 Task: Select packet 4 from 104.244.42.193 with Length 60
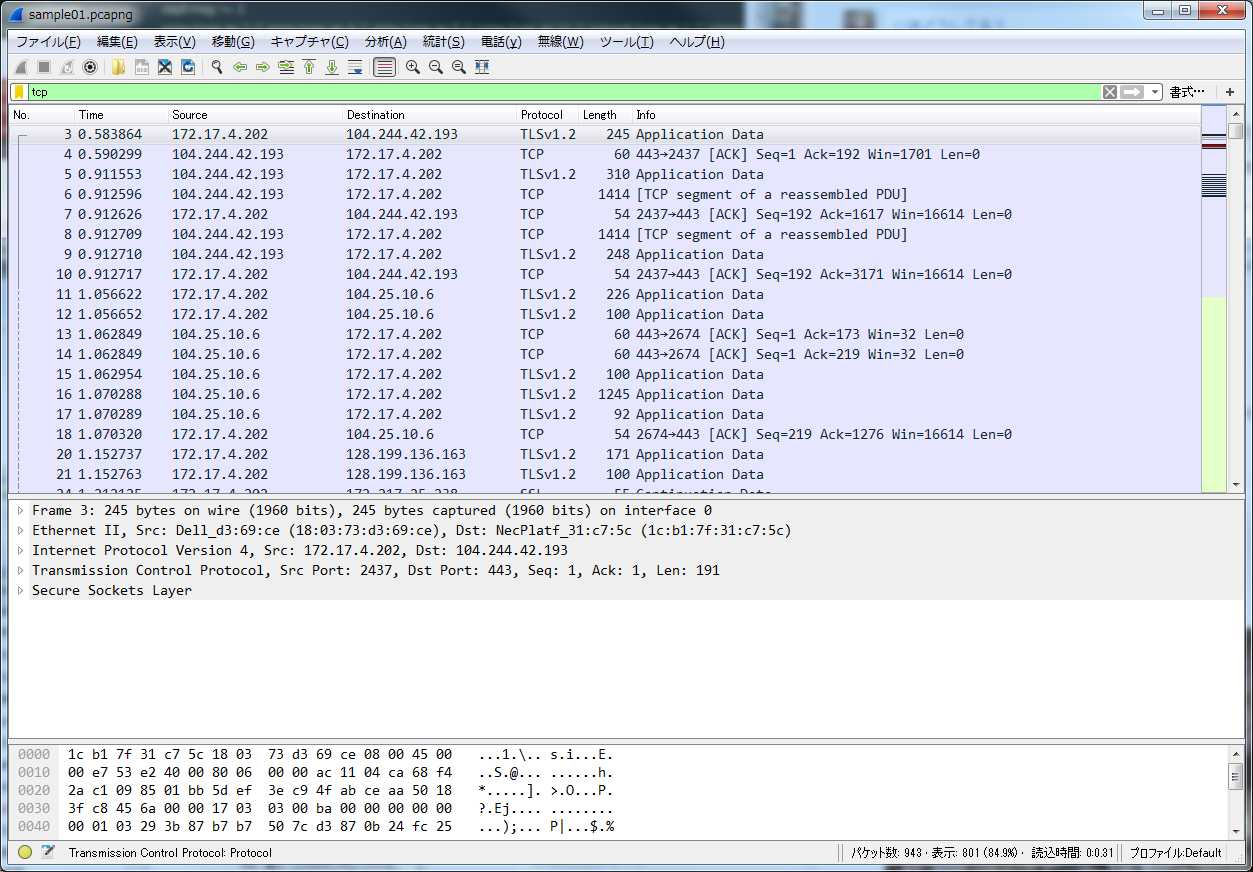pos(604,154)
